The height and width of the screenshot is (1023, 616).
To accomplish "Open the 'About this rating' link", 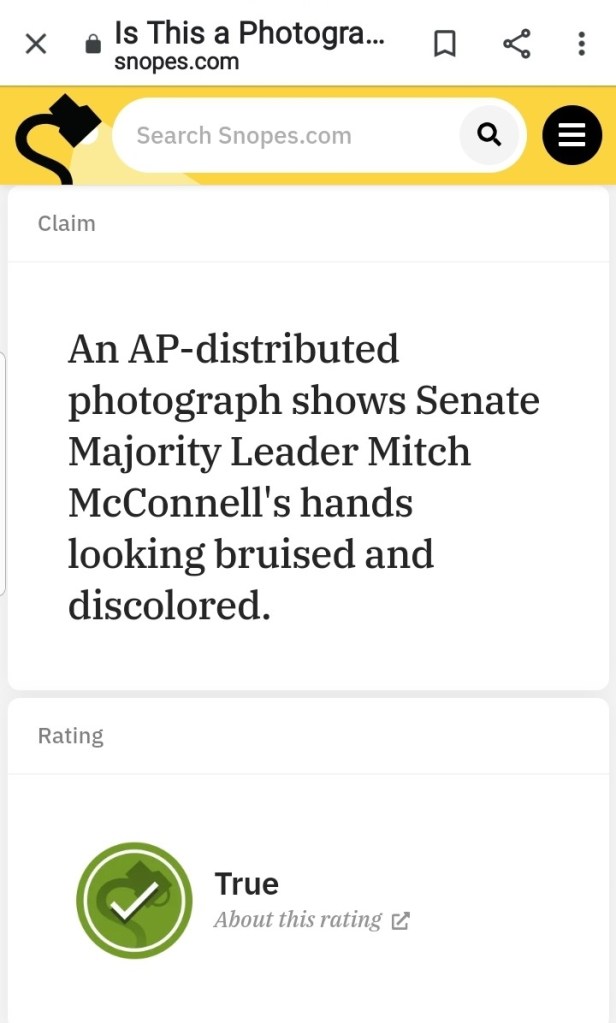I will [297, 920].
